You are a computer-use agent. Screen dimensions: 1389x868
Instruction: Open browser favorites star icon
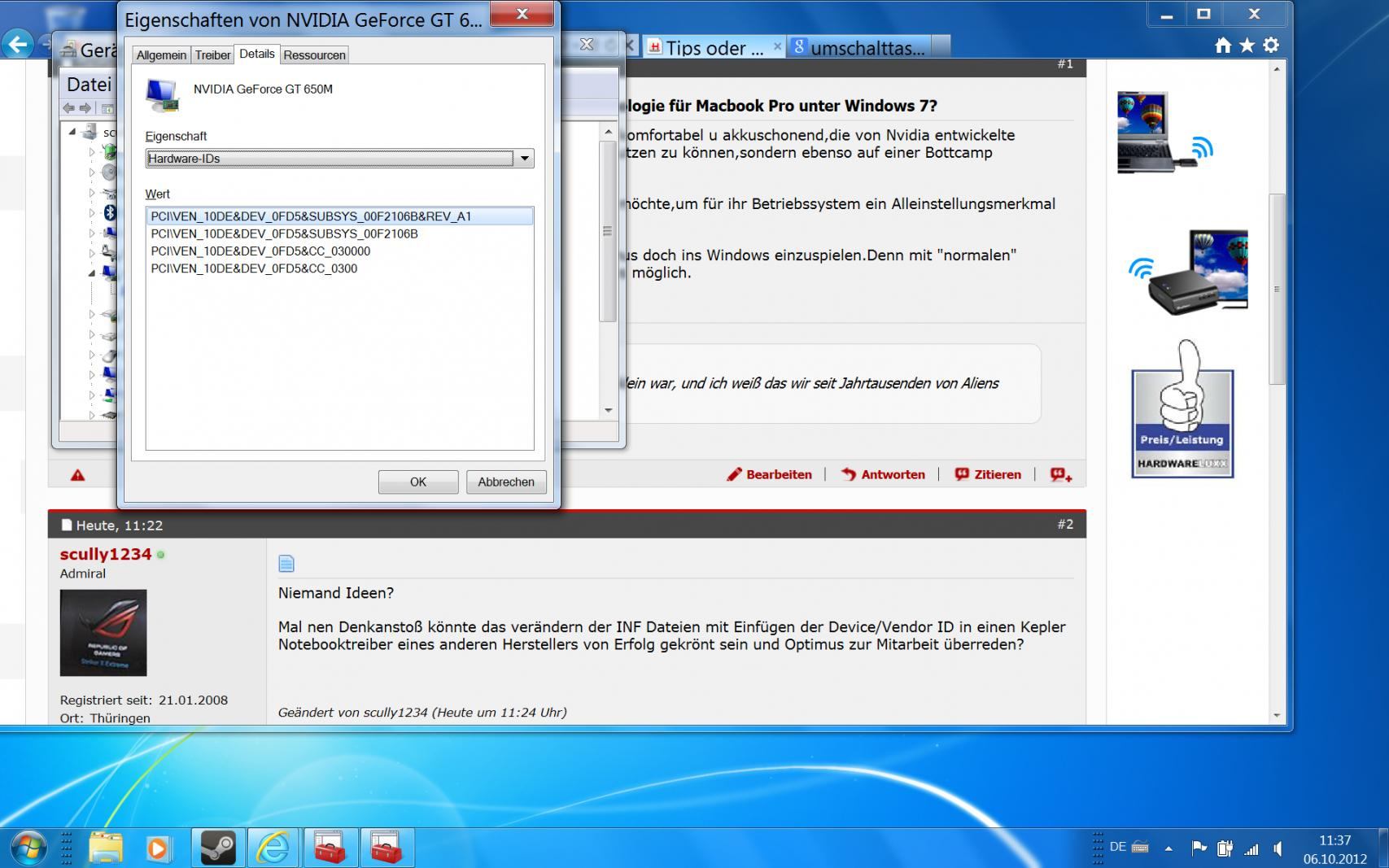(1247, 46)
